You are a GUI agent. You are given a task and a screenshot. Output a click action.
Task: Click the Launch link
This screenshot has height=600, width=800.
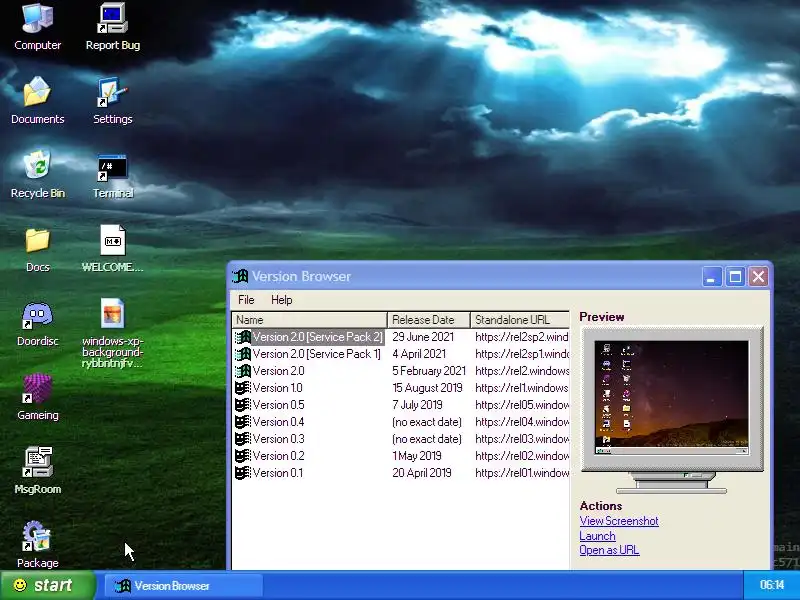[x=597, y=536]
